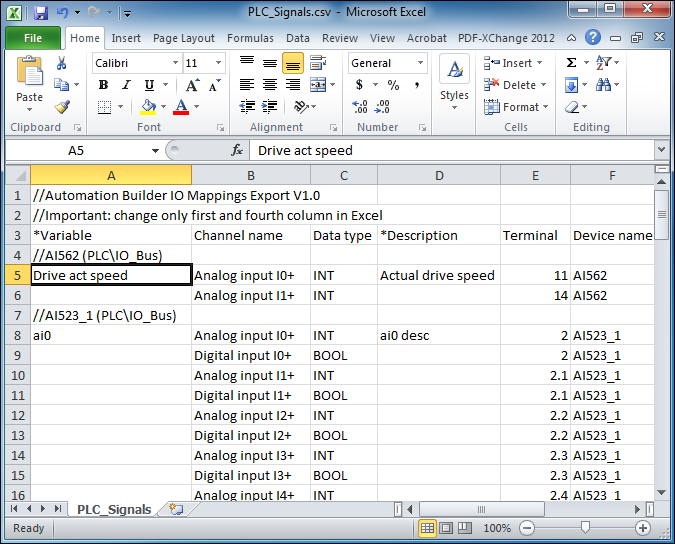675x544 pixels.
Task: Click the Delete cells button
Action: [515, 85]
